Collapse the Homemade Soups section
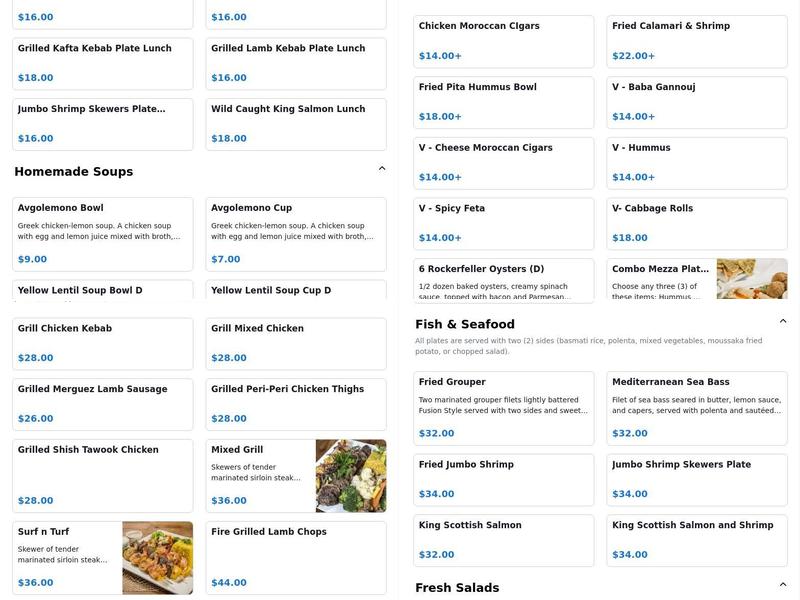Image resolution: width=800 pixels, height=600 pixels. pos(382,167)
